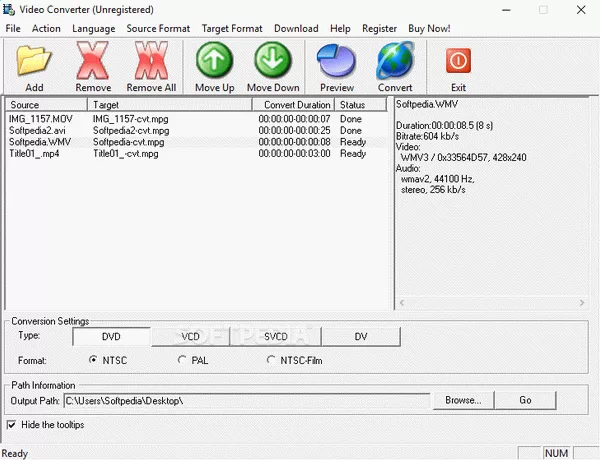Open the Buy Now! menu

tap(429, 29)
